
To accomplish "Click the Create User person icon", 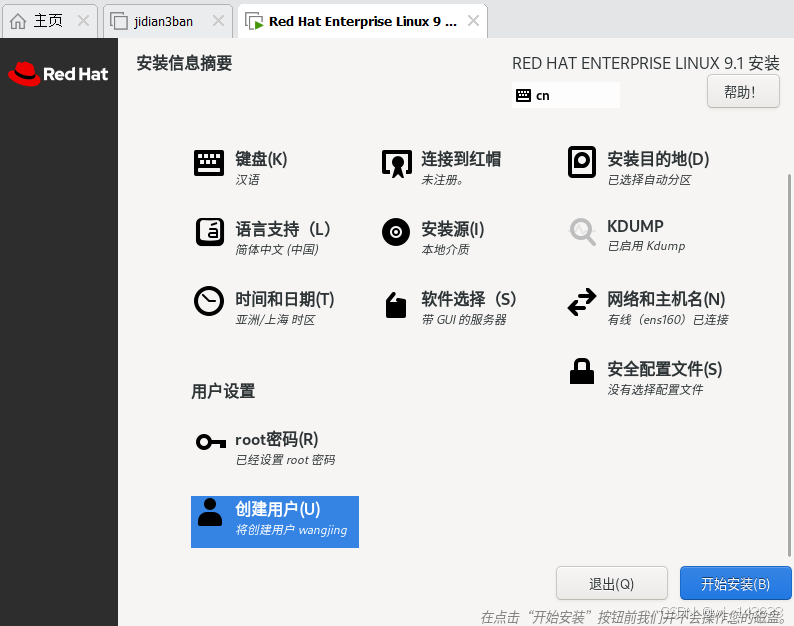I will pos(210,512).
